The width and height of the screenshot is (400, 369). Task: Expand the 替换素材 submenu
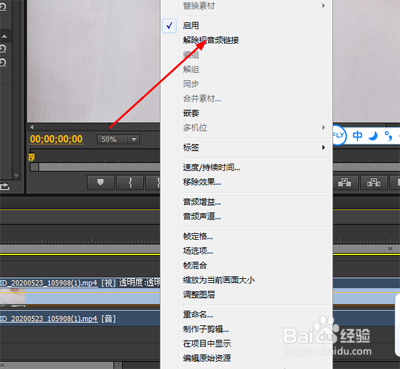247,6
